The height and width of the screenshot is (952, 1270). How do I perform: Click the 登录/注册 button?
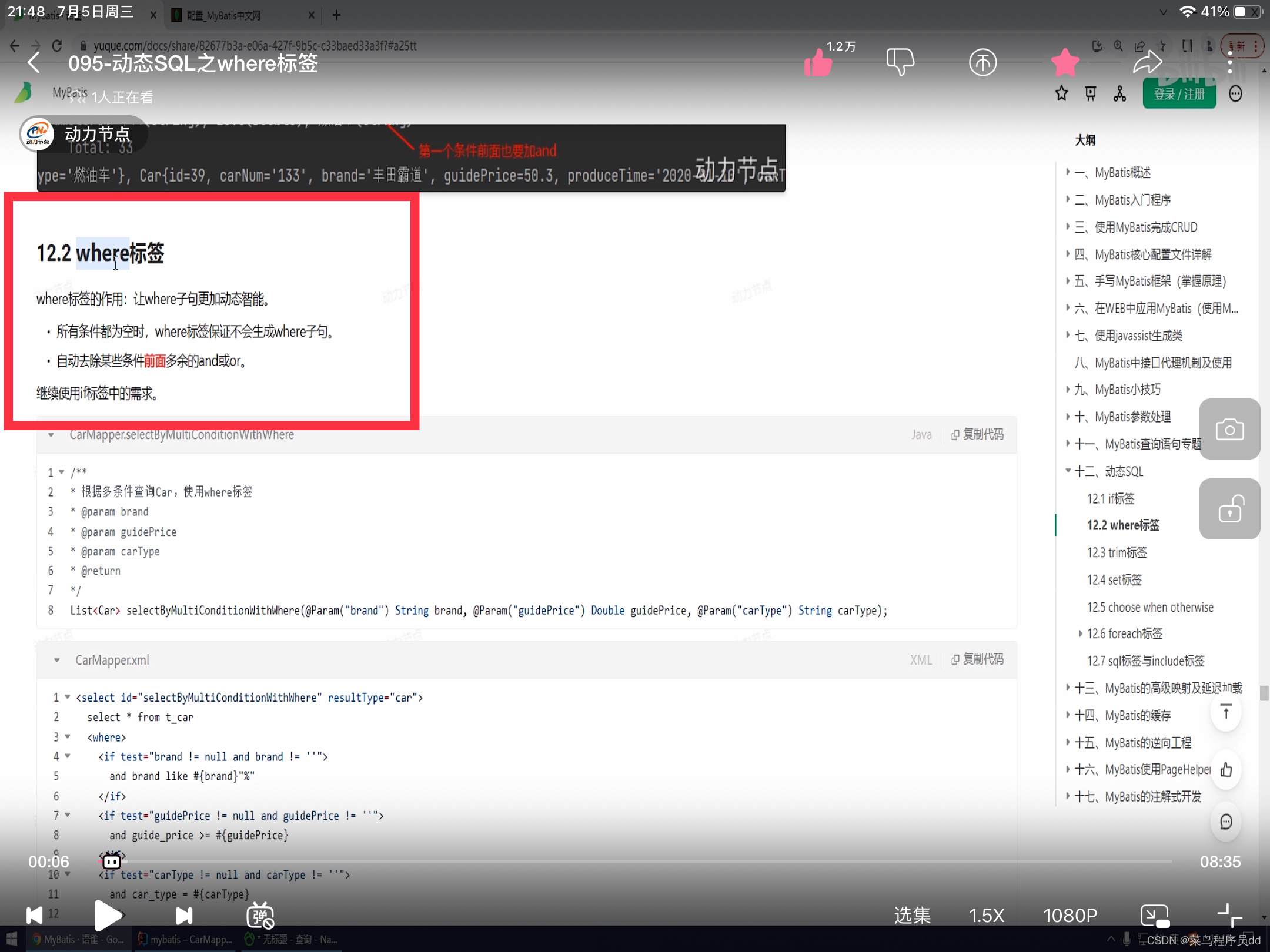coord(1179,94)
